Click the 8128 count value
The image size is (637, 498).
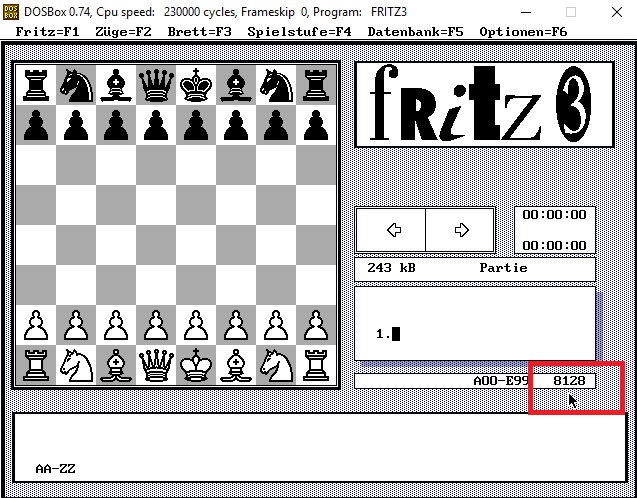pyautogui.click(x=569, y=381)
